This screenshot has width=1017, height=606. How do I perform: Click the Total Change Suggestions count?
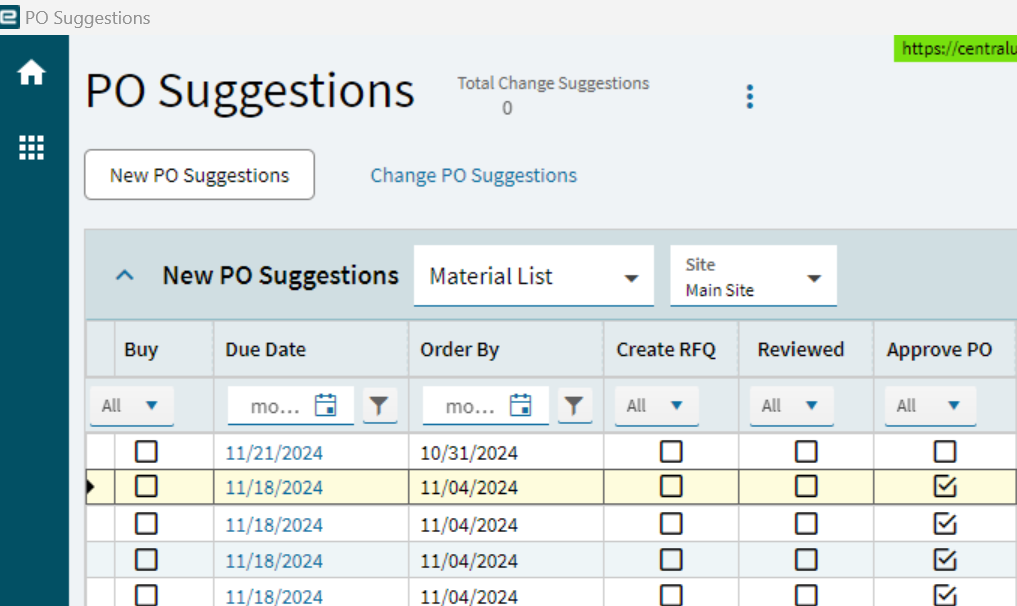pyautogui.click(x=507, y=108)
